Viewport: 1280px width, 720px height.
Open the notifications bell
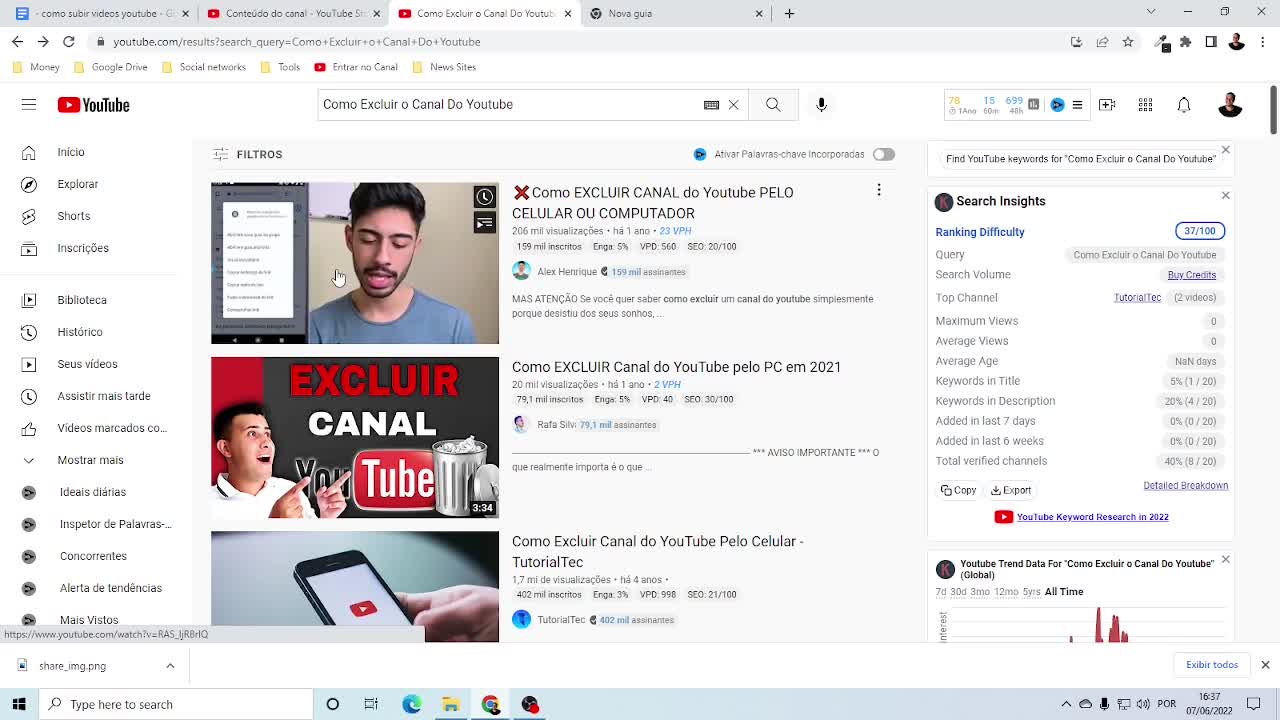[x=1184, y=104]
